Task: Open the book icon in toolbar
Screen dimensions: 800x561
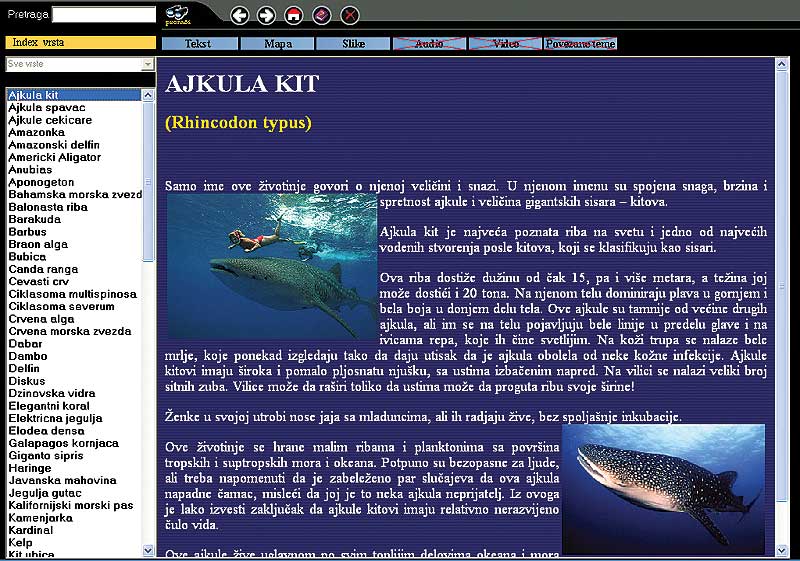Action: [x=321, y=16]
